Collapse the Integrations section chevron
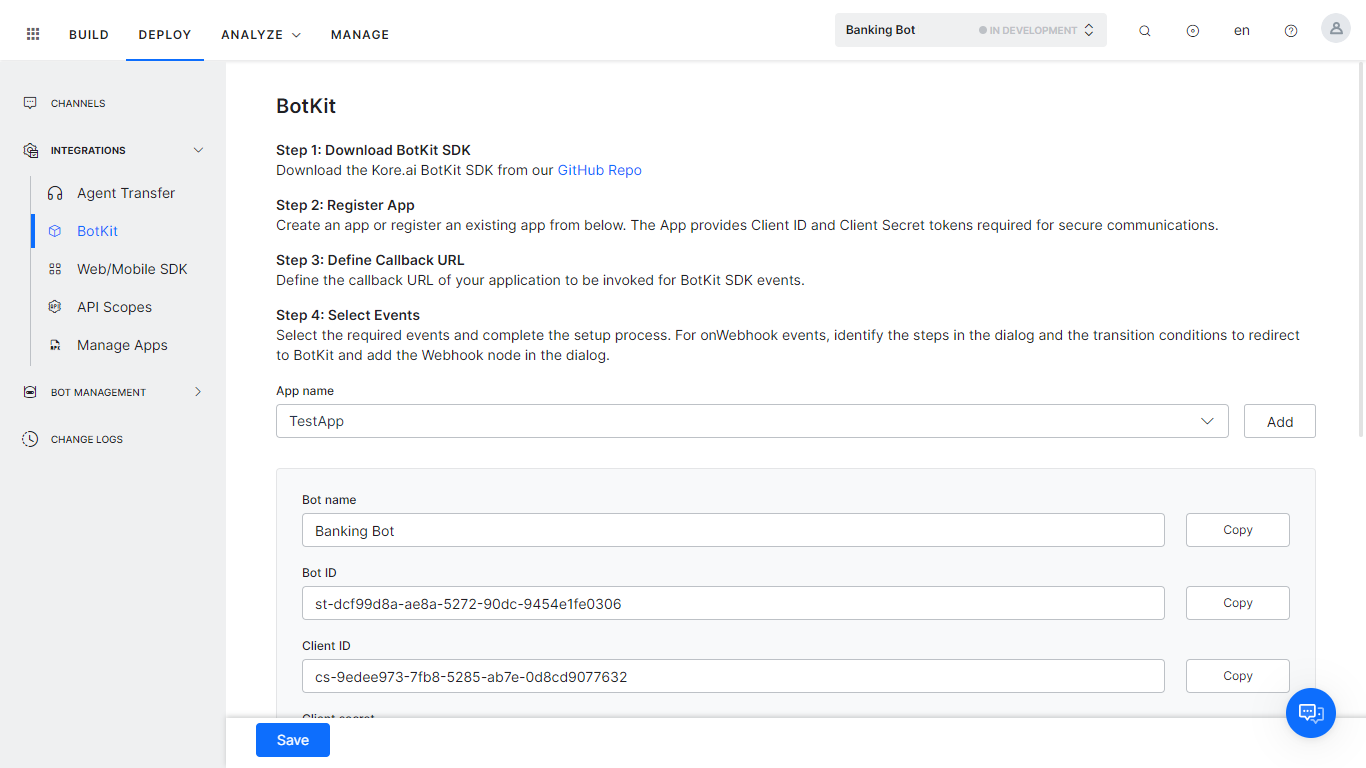The image size is (1366, 768). click(199, 149)
